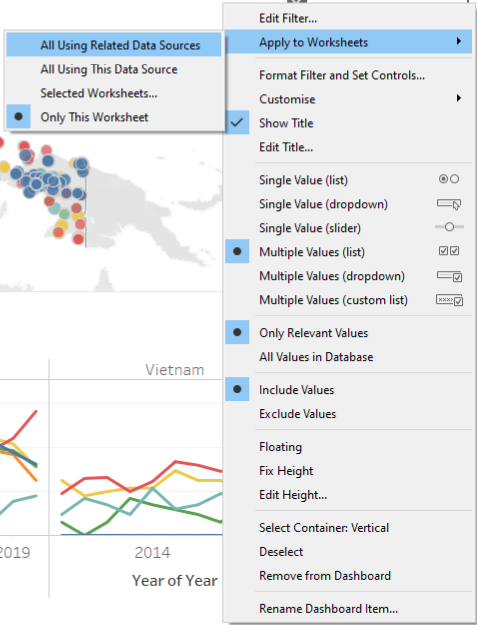Click the slider icon beside Single Value (slider)
This screenshot has width=477, height=625.
pyautogui.click(x=449, y=227)
